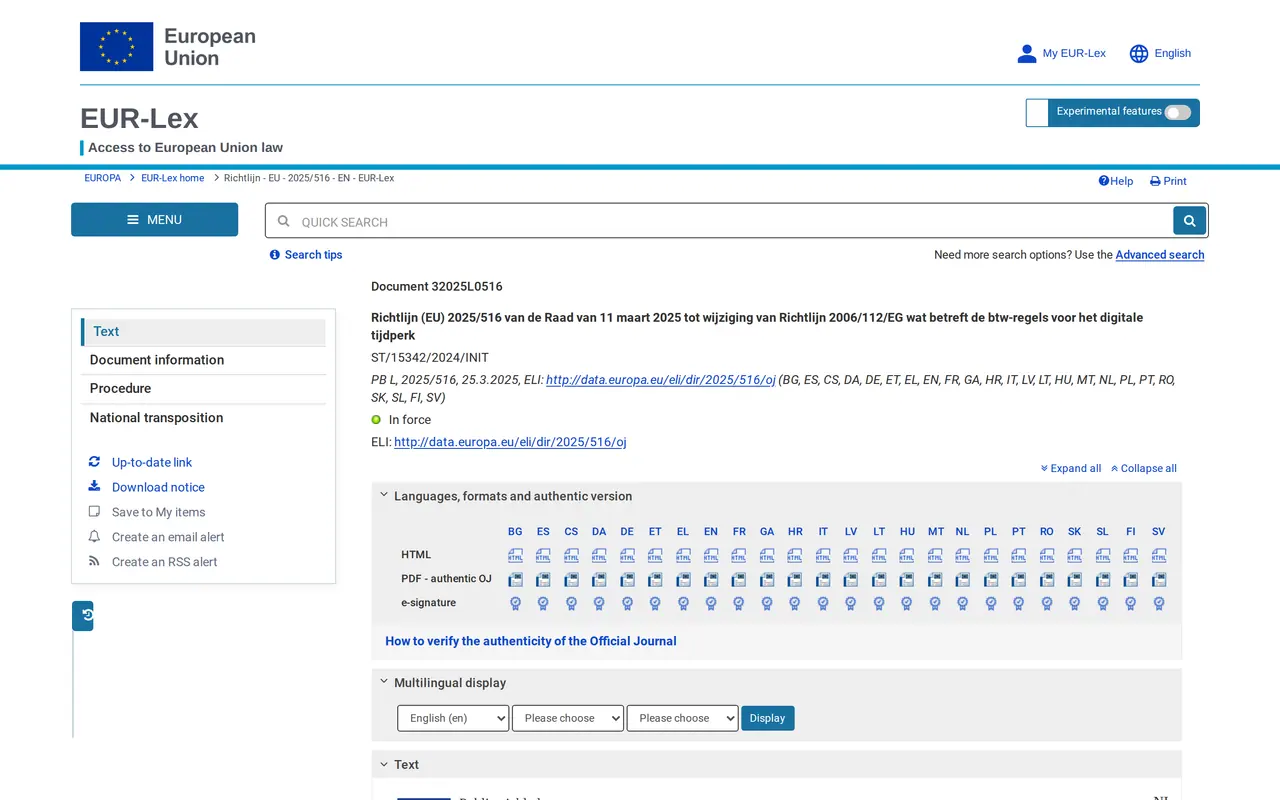Open How to verify authenticity link
Screen dimensions: 1280x800
531,641
